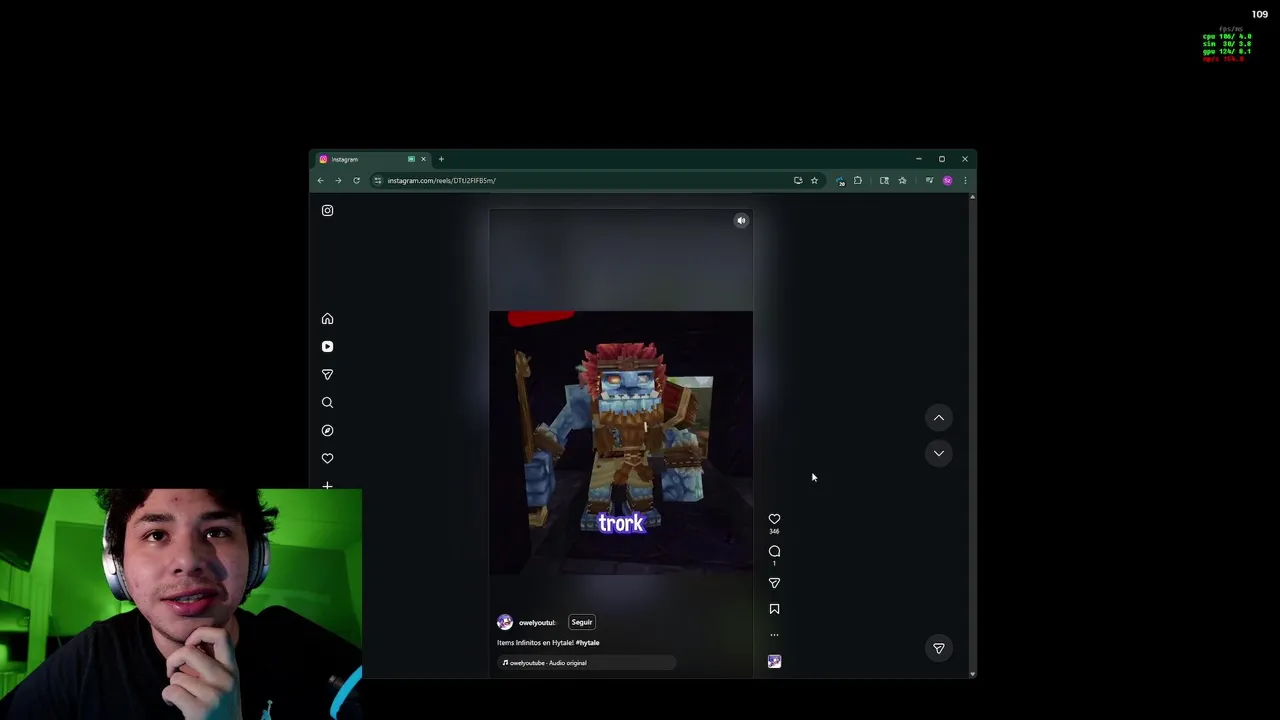Open a new browser tab
Screen dimensions: 1280x720
tap(441, 159)
